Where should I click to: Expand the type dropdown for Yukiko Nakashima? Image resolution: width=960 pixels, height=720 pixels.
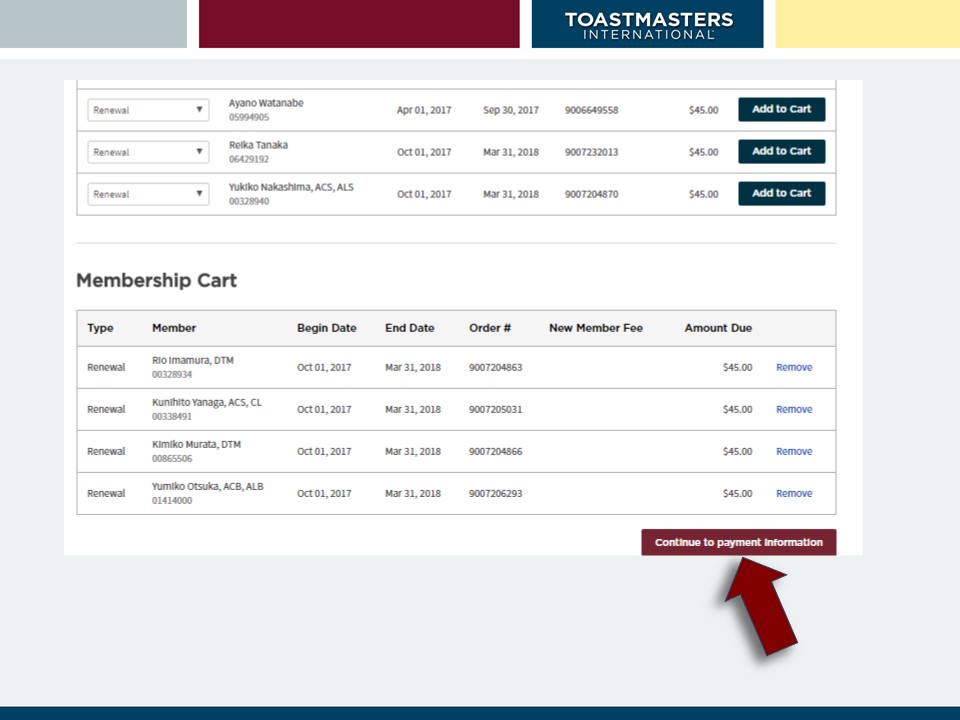(148, 194)
